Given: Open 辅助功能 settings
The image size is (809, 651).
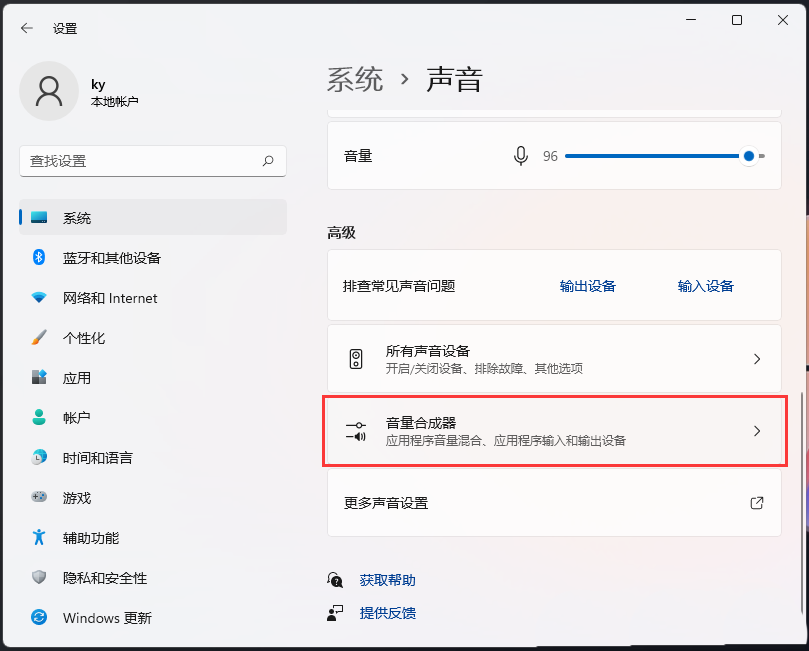Looking at the screenshot, I should coord(90,538).
